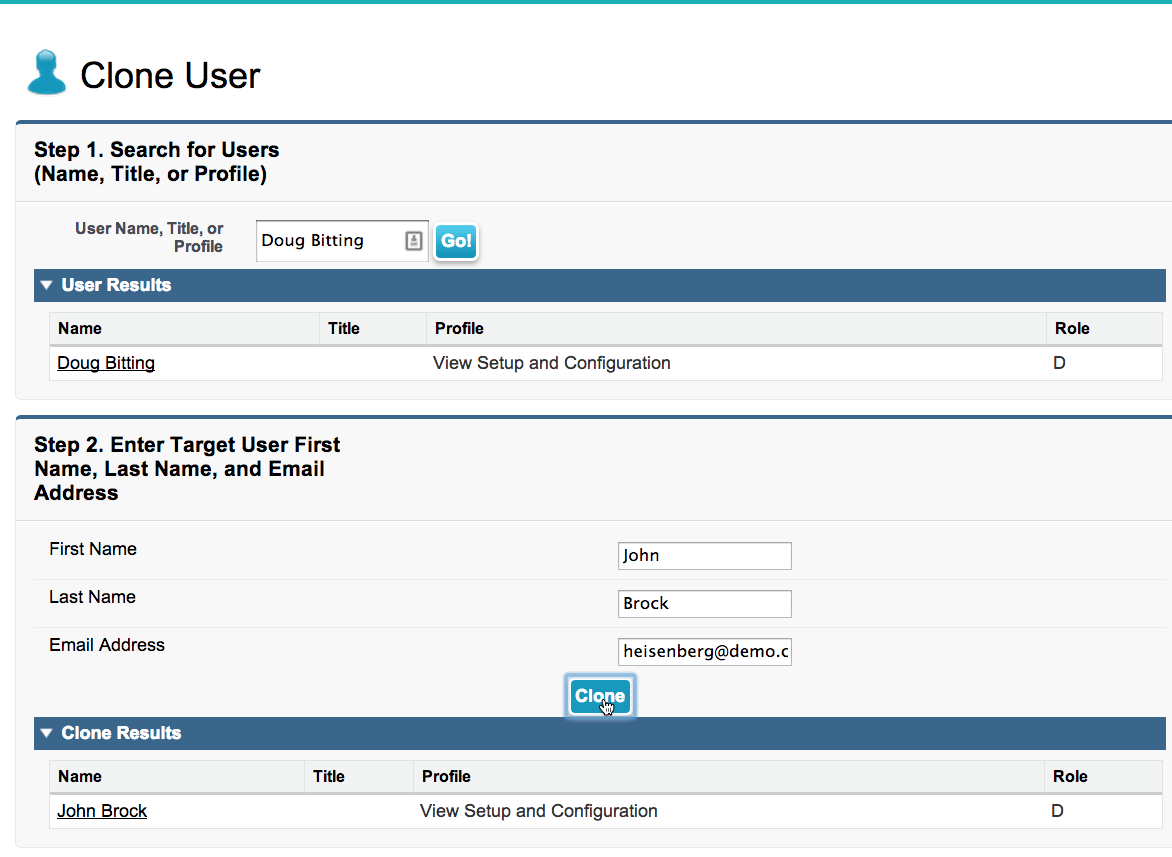
Task: Focus the Last Name field containing Brock
Action: [x=704, y=604]
